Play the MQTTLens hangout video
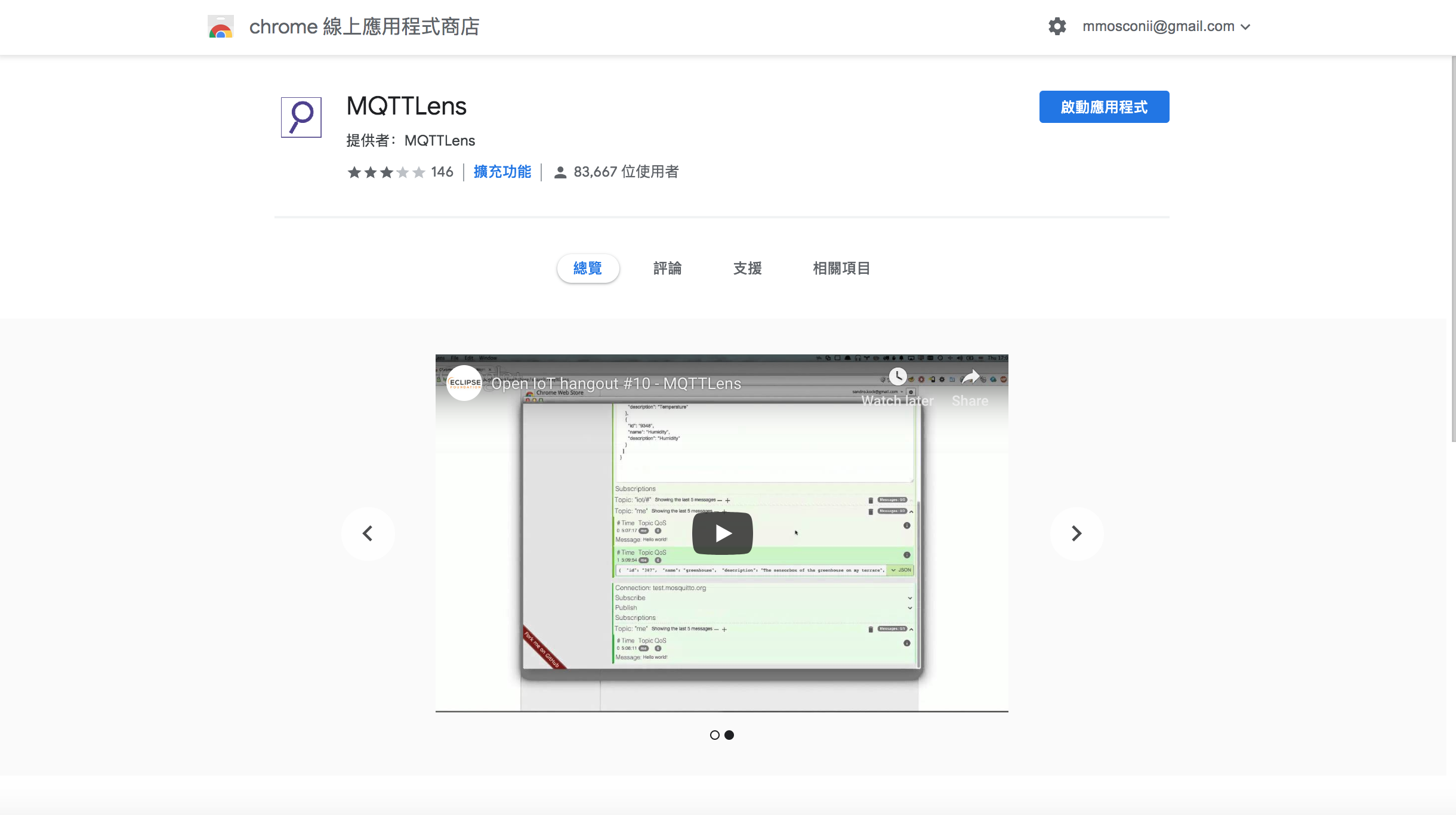 [x=722, y=533]
